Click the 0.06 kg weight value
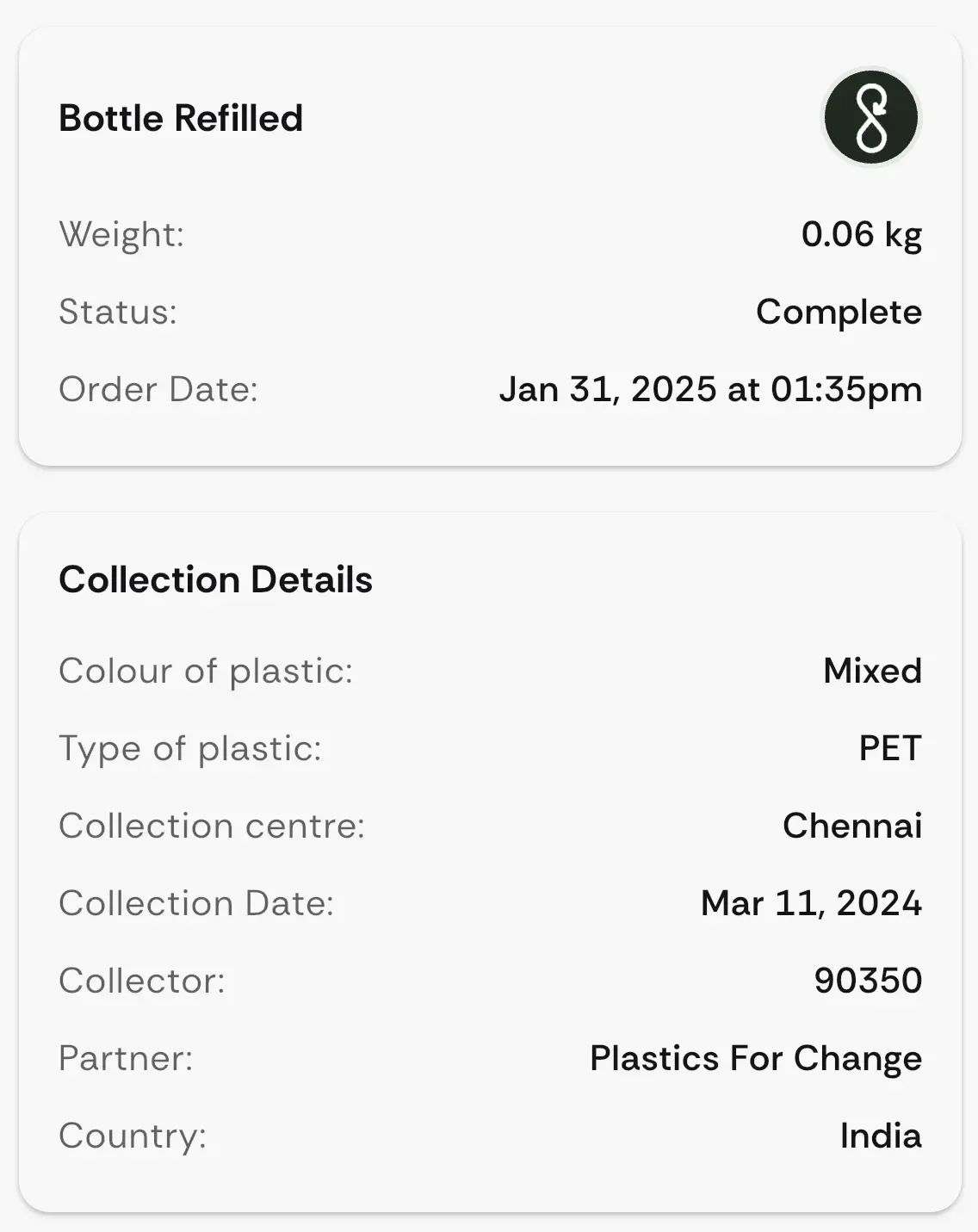Screen dimensions: 978x1232 (862, 234)
